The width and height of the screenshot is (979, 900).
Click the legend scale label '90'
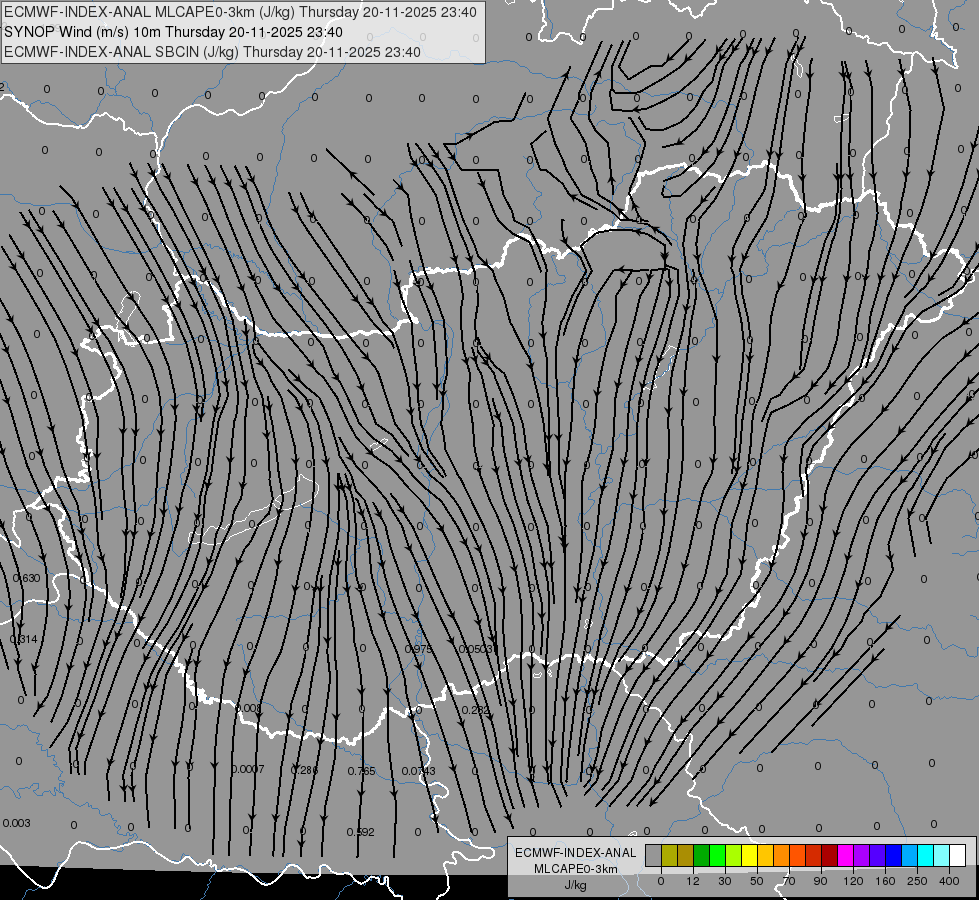pyautogui.click(x=820, y=881)
